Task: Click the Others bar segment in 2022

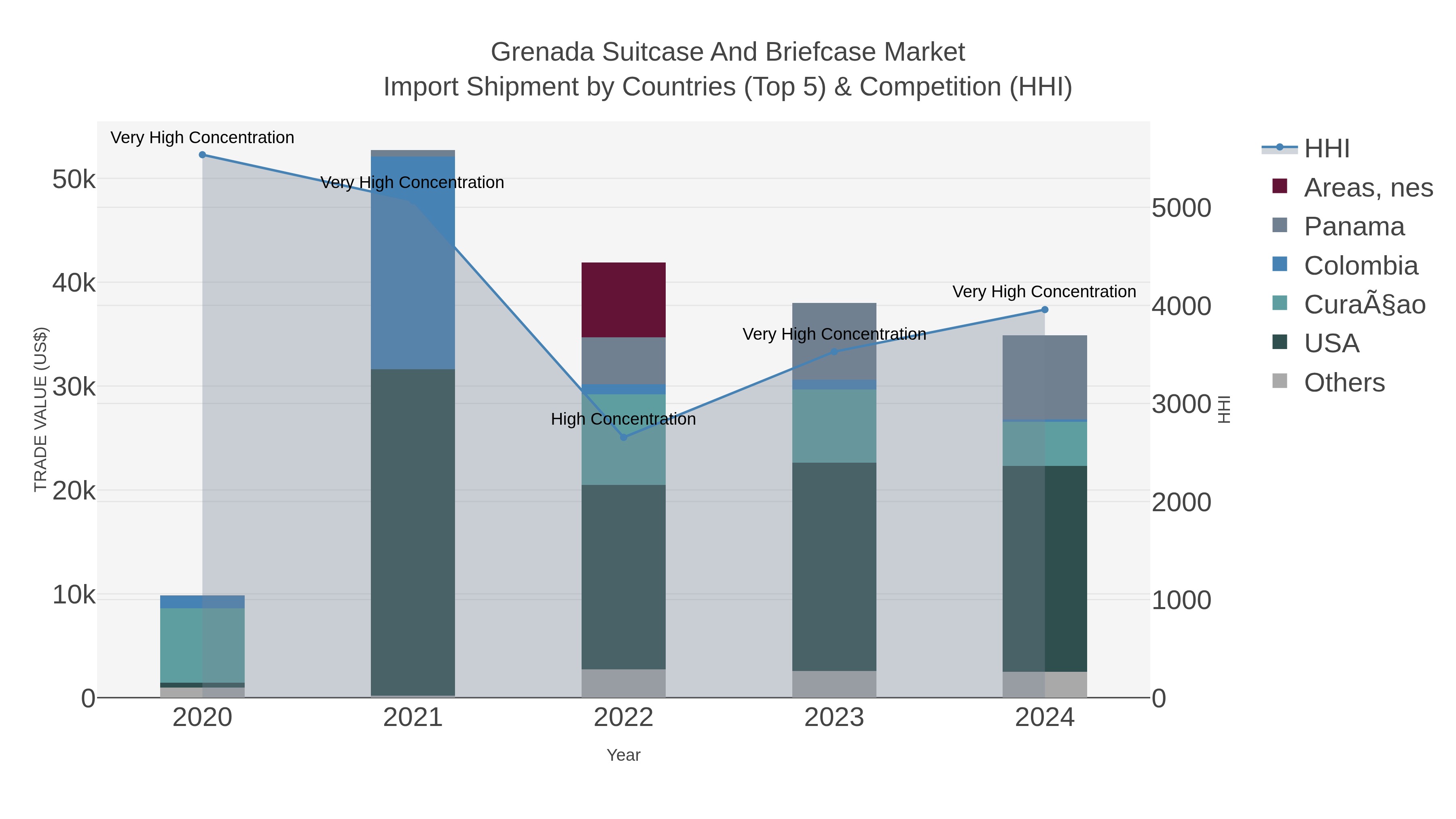Action: [623, 684]
